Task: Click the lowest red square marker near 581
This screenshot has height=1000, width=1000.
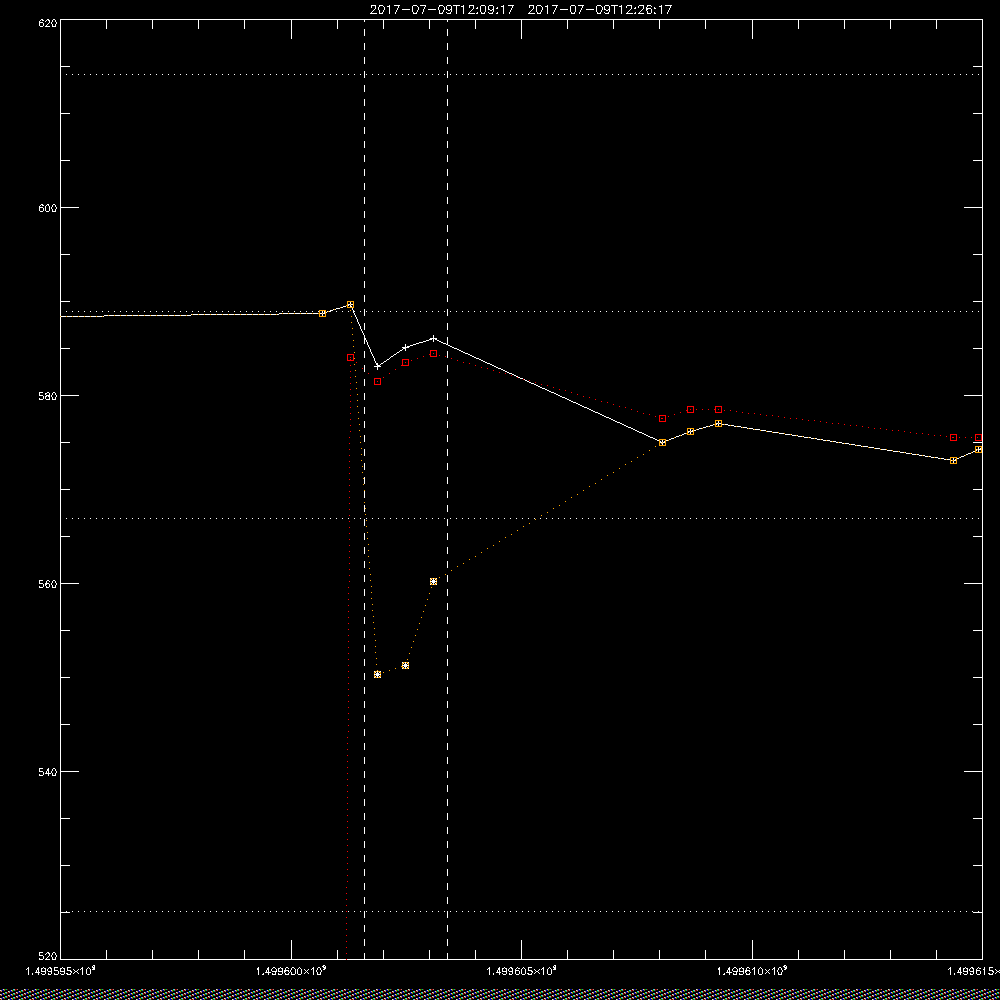Action: 378,381
